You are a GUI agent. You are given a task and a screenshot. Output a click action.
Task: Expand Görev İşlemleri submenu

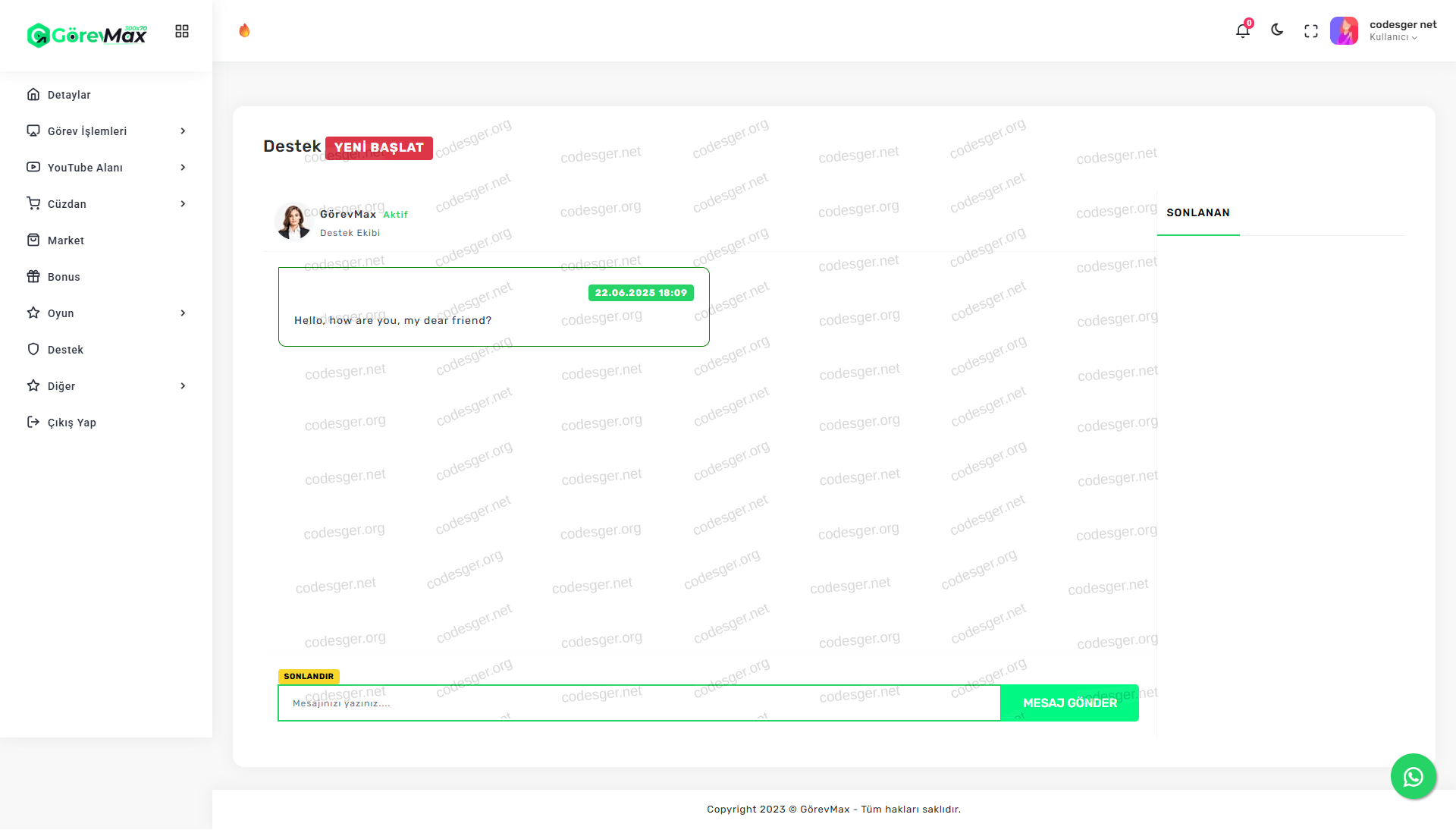pos(87,131)
